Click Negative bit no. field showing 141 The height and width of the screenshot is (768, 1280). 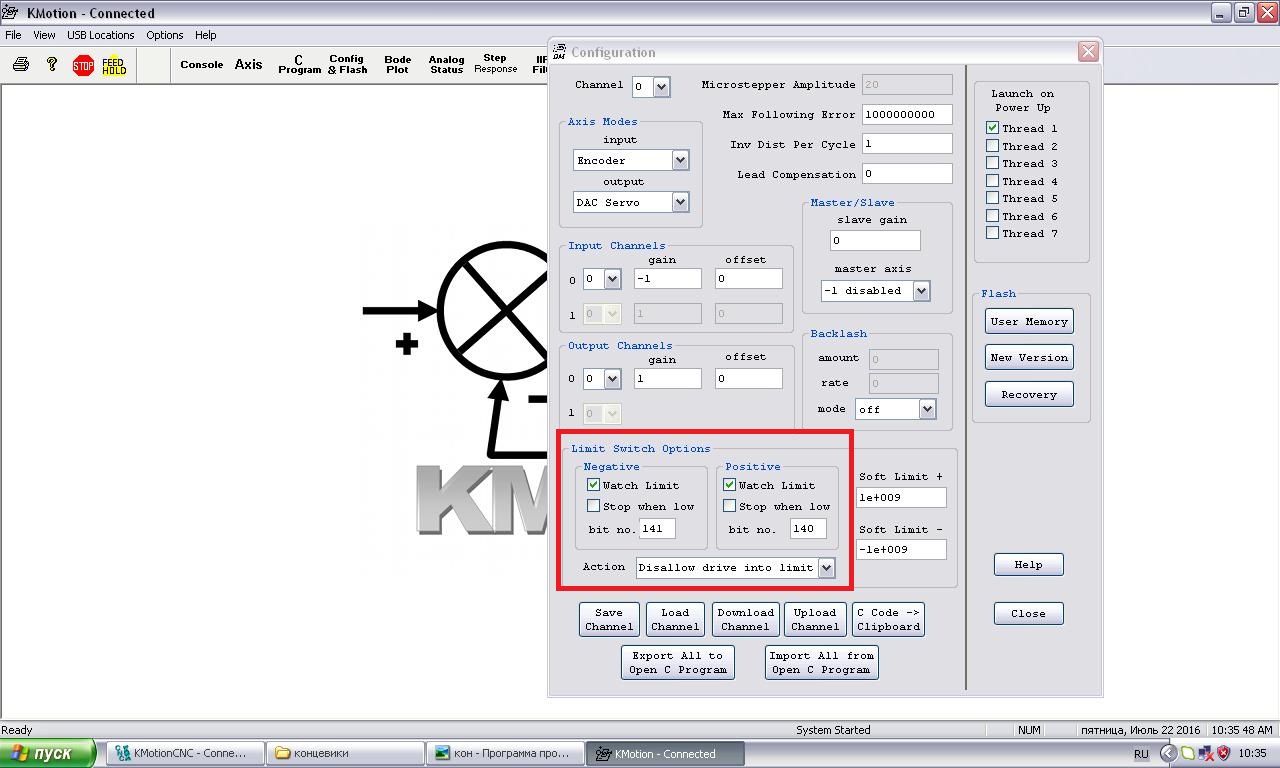pos(657,528)
